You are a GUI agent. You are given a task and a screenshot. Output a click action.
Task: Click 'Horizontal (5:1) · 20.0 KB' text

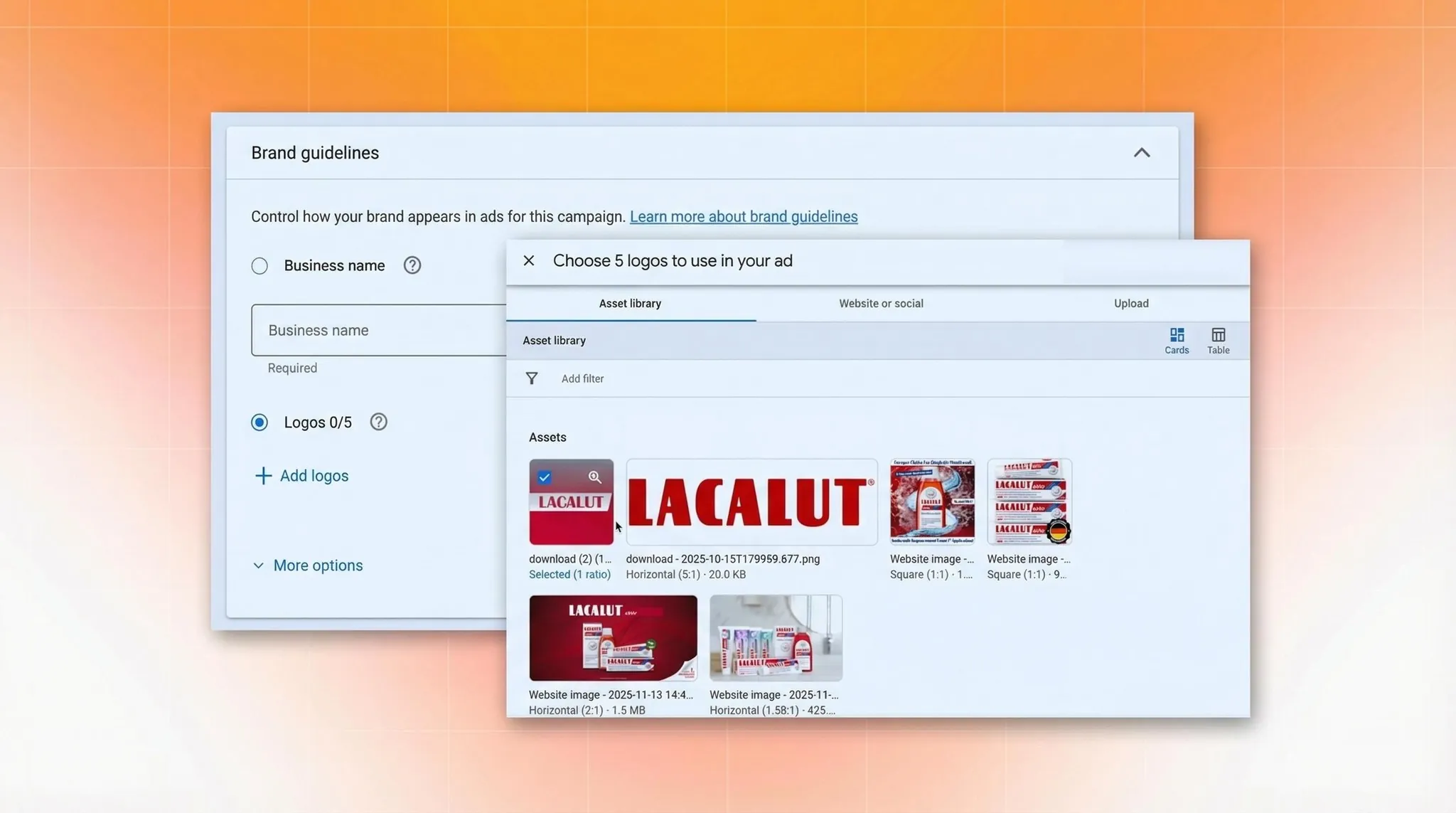tap(686, 575)
